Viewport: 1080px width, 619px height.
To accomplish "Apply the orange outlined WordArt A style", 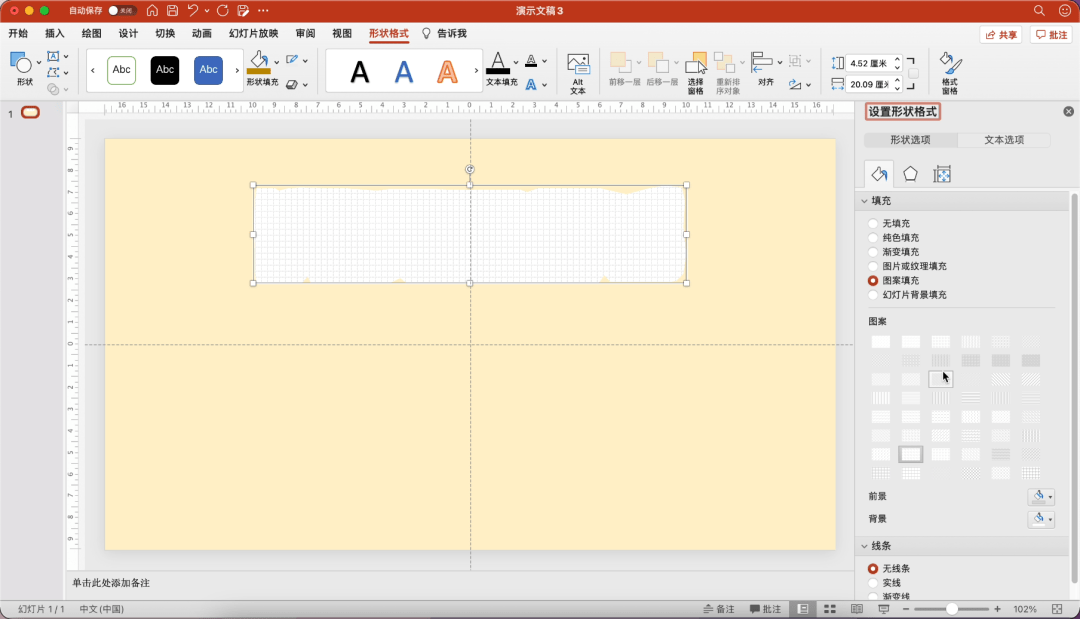I will tap(447, 71).
